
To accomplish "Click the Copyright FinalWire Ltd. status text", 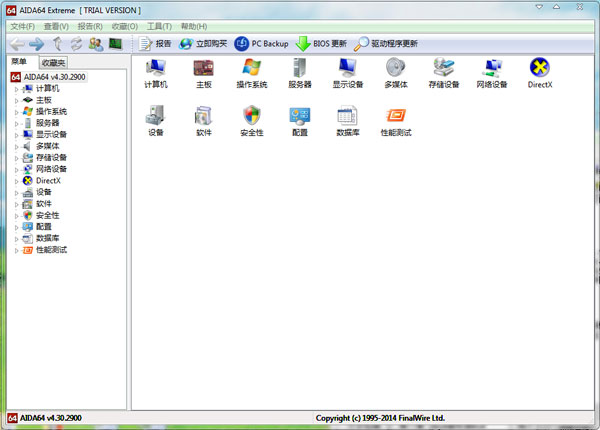I will (x=380, y=418).
